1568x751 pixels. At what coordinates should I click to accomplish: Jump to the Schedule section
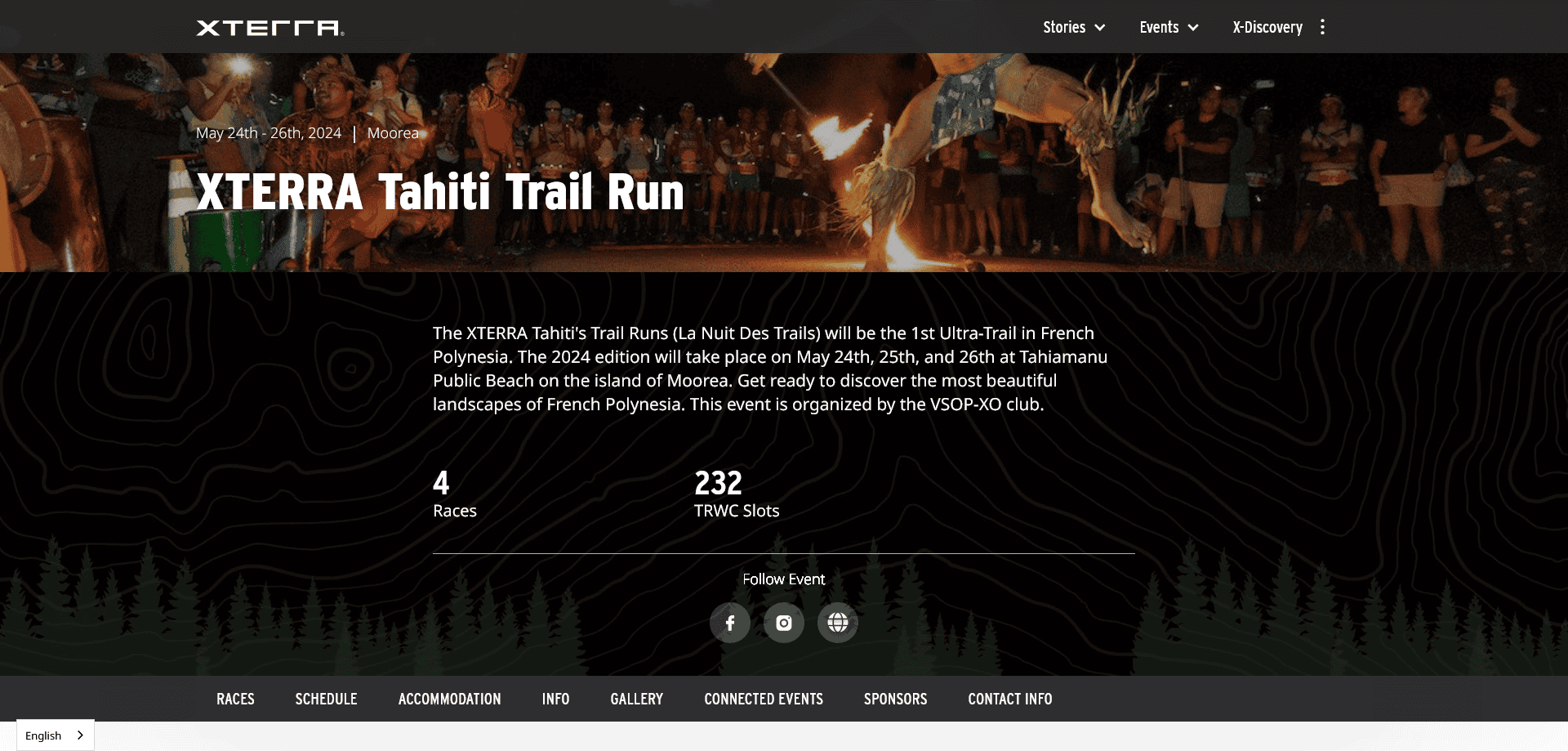(326, 699)
